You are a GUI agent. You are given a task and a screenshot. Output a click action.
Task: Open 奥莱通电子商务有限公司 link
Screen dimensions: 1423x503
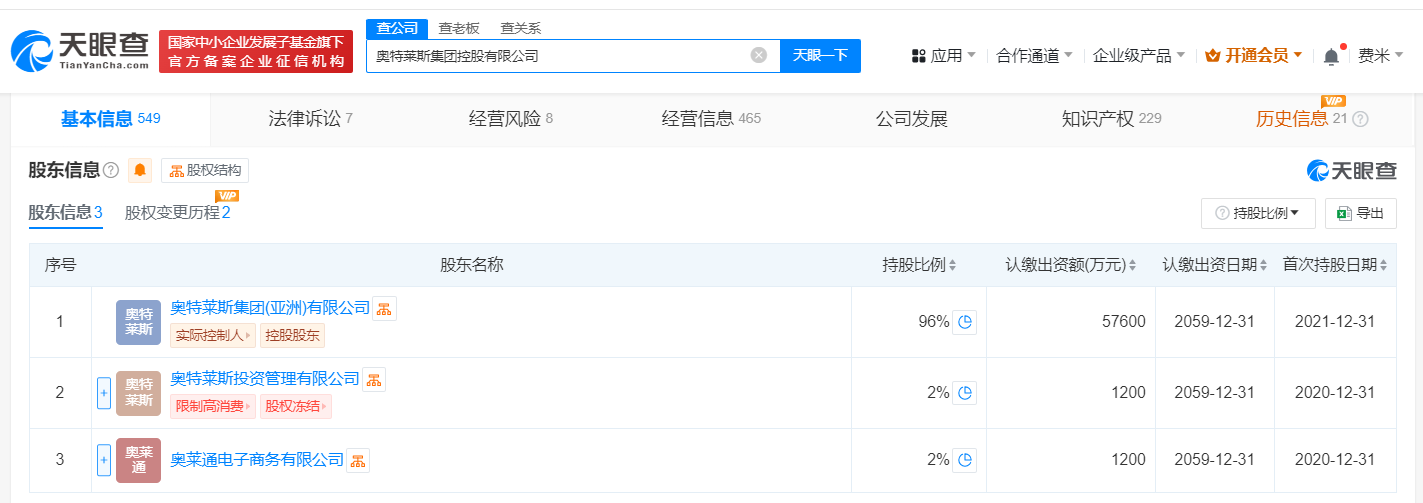click(x=257, y=460)
